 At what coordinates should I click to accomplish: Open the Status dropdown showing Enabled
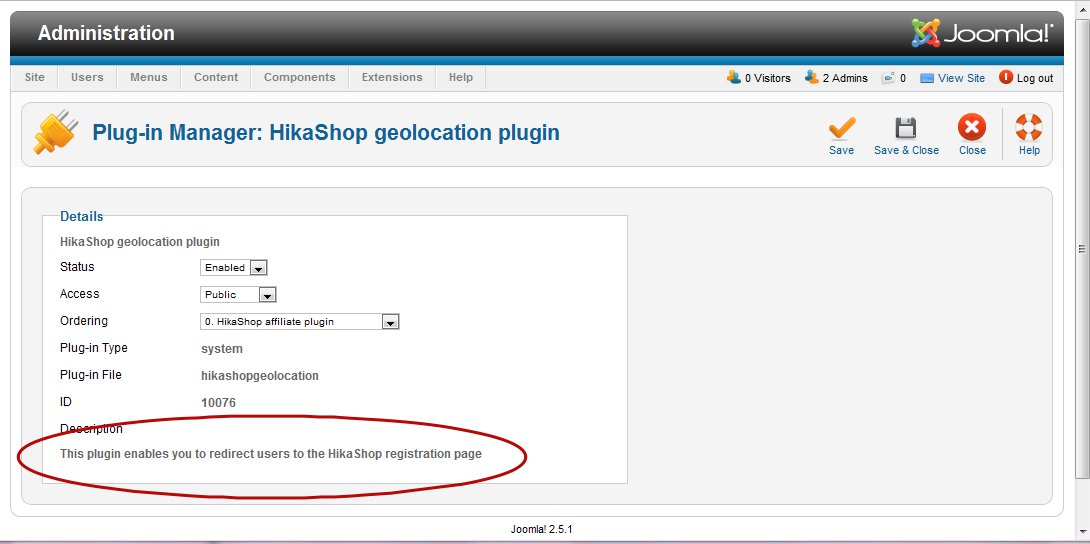(234, 267)
